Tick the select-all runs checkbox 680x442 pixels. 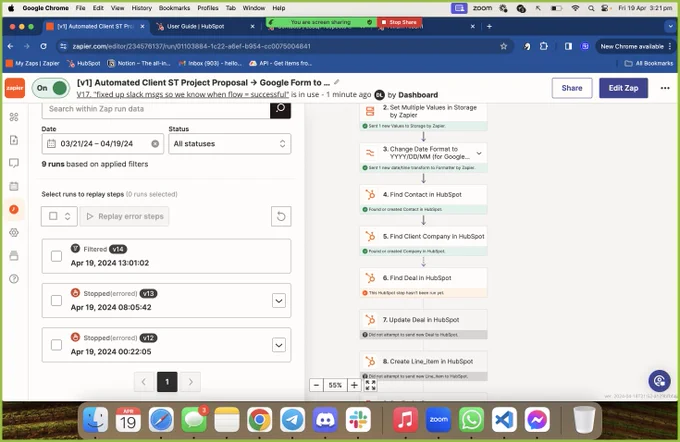[x=53, y=216]
